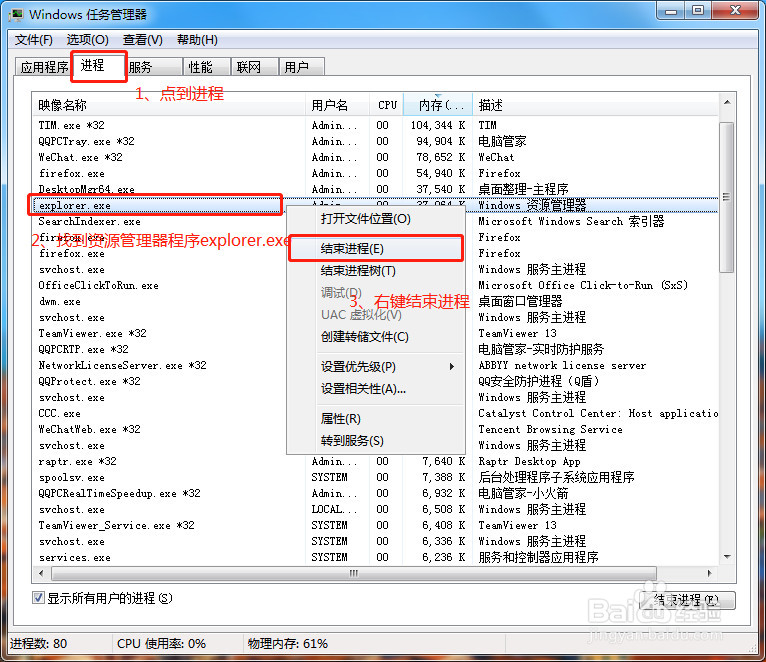Screen dimensions: 766x662
Task: Click horizontal scrollbar right arrow
Action: pos(709,573)
